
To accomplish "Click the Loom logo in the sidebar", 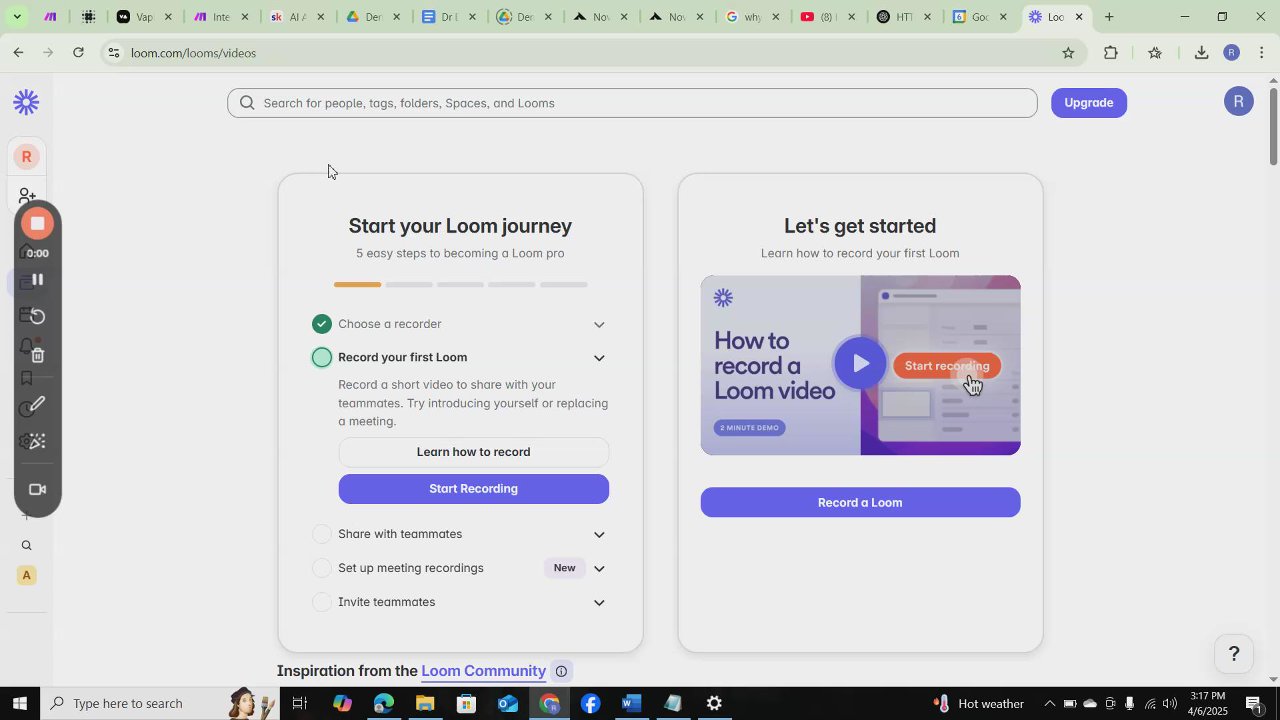I will (x=26, y=102).
